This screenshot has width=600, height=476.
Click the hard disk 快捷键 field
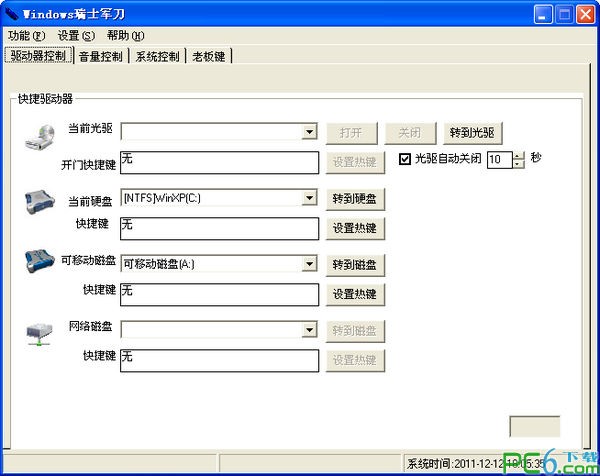tap(219, 228)
